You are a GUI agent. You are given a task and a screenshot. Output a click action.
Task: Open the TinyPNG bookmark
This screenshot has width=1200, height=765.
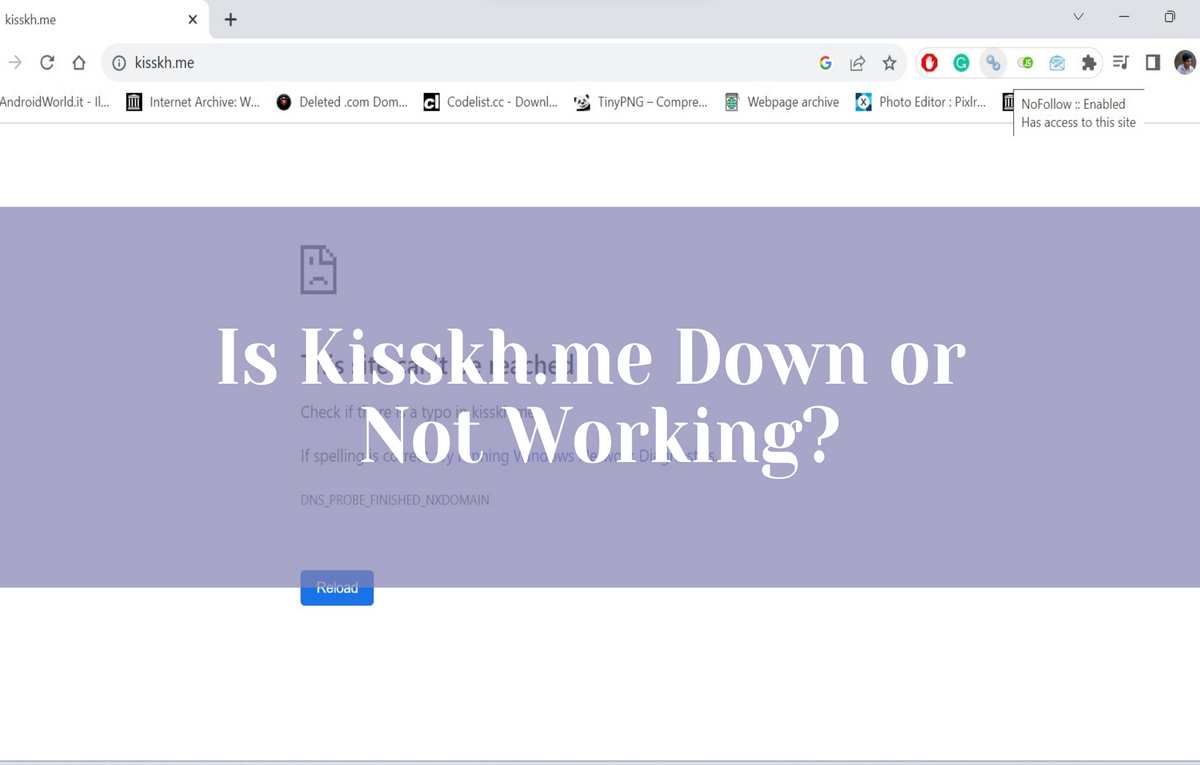click(x=641, y=102)
